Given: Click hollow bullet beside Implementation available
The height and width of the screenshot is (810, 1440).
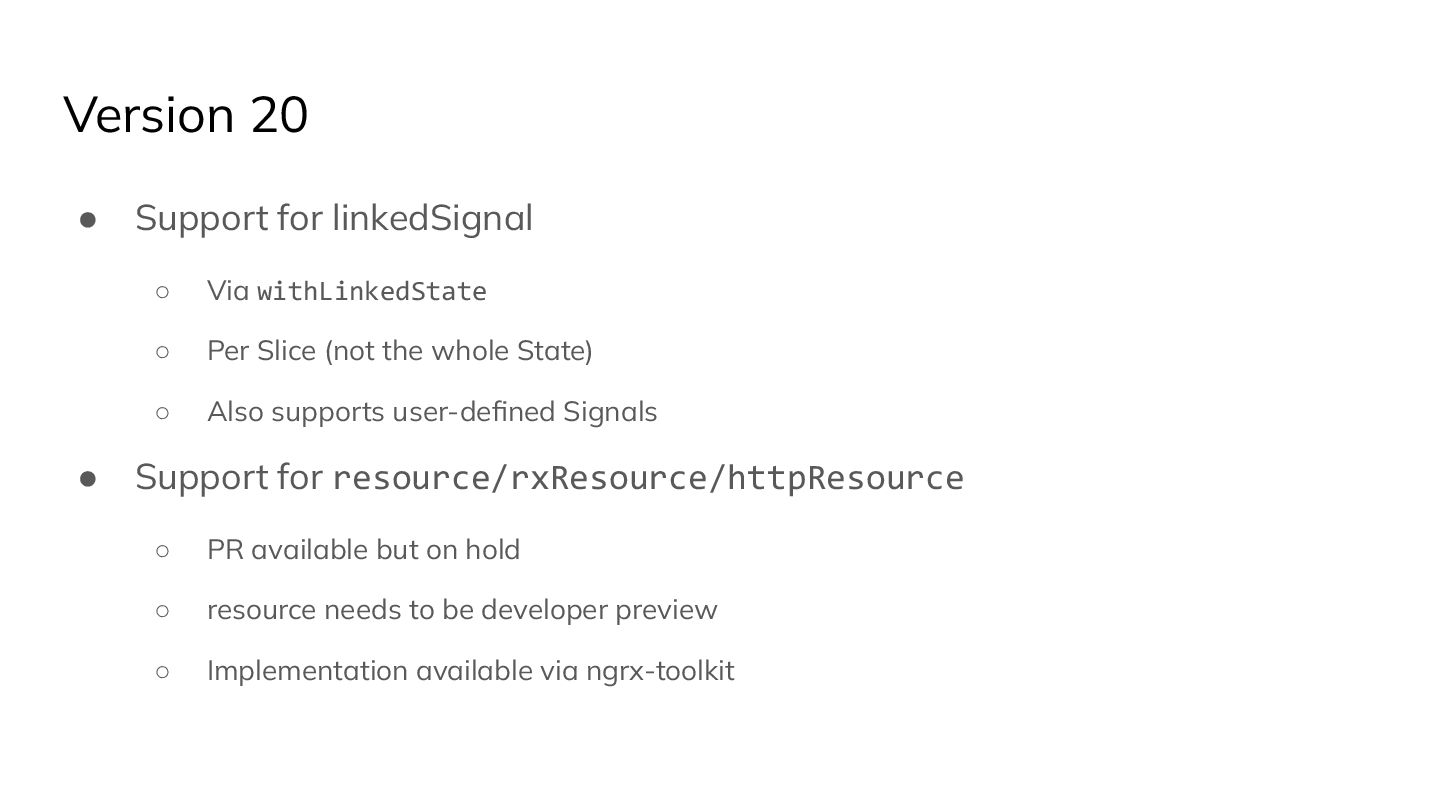Looking at the screenshot, I should tap(163, 671).
